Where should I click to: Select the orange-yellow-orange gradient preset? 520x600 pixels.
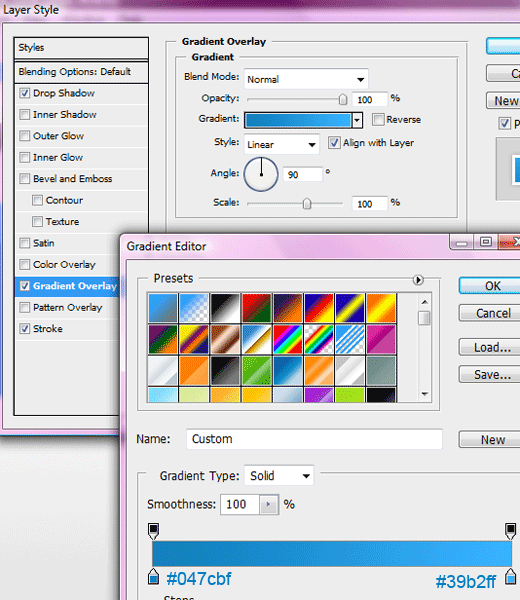(x=381, y=308)
